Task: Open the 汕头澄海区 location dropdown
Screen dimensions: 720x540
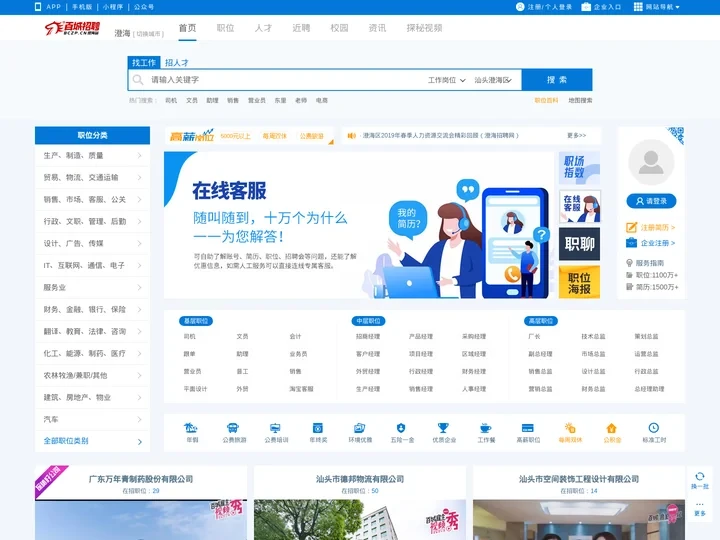Action: click(x=493, y=80)
